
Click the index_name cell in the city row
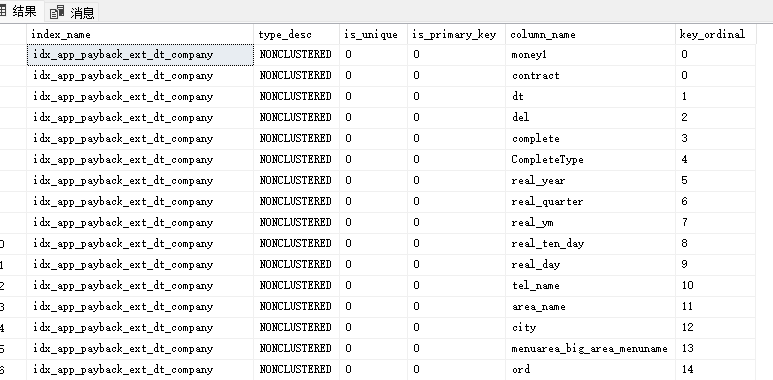pos(141,328)
